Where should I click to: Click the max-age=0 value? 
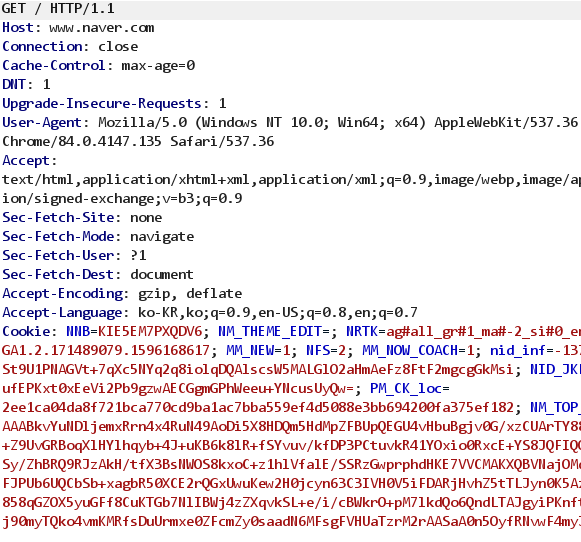click(x=158, y=66)
